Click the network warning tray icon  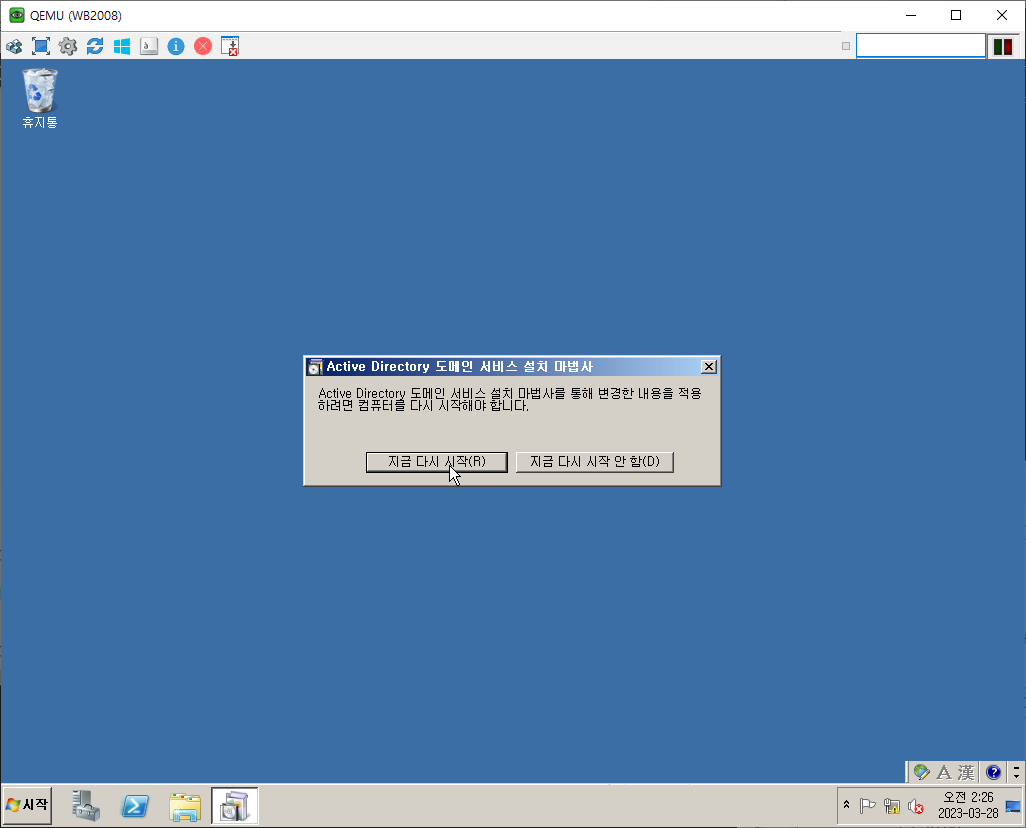[x=891, y=806]
